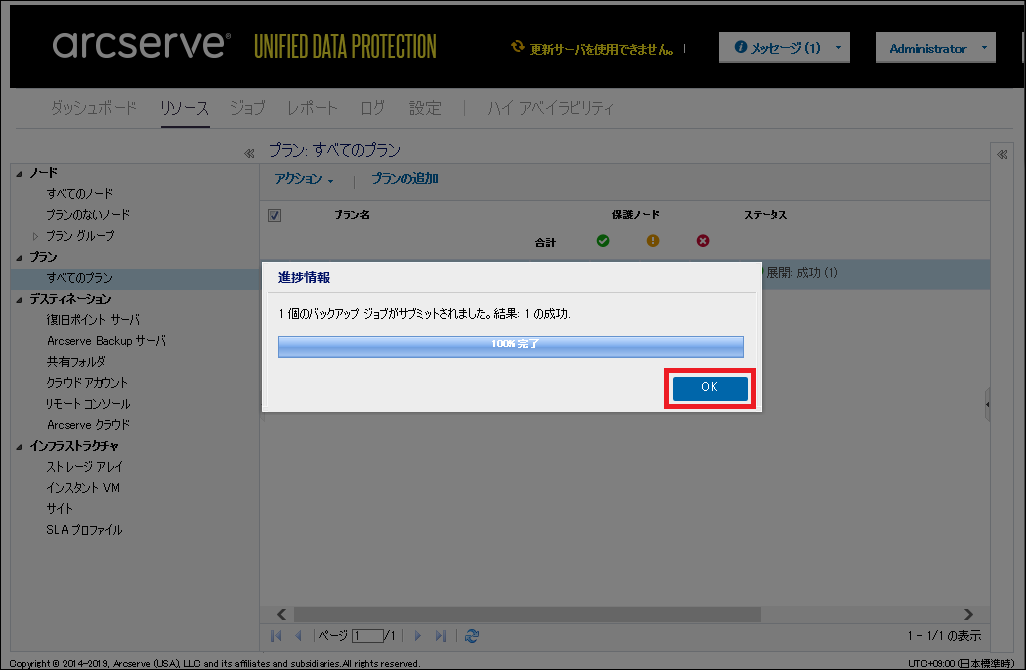Click the 展開: 成功 (1) status text
1026x670 pixels.
click(x=802, y=273)
